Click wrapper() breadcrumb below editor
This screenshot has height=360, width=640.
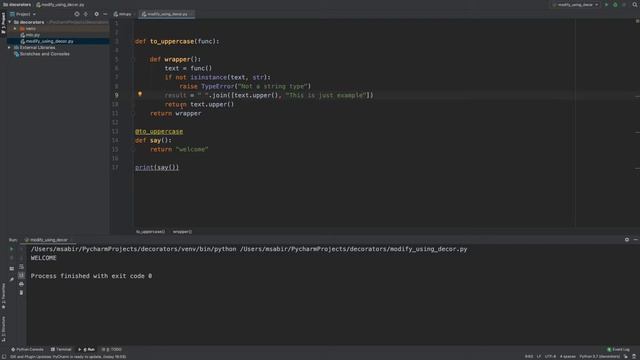tap(182, 231)
